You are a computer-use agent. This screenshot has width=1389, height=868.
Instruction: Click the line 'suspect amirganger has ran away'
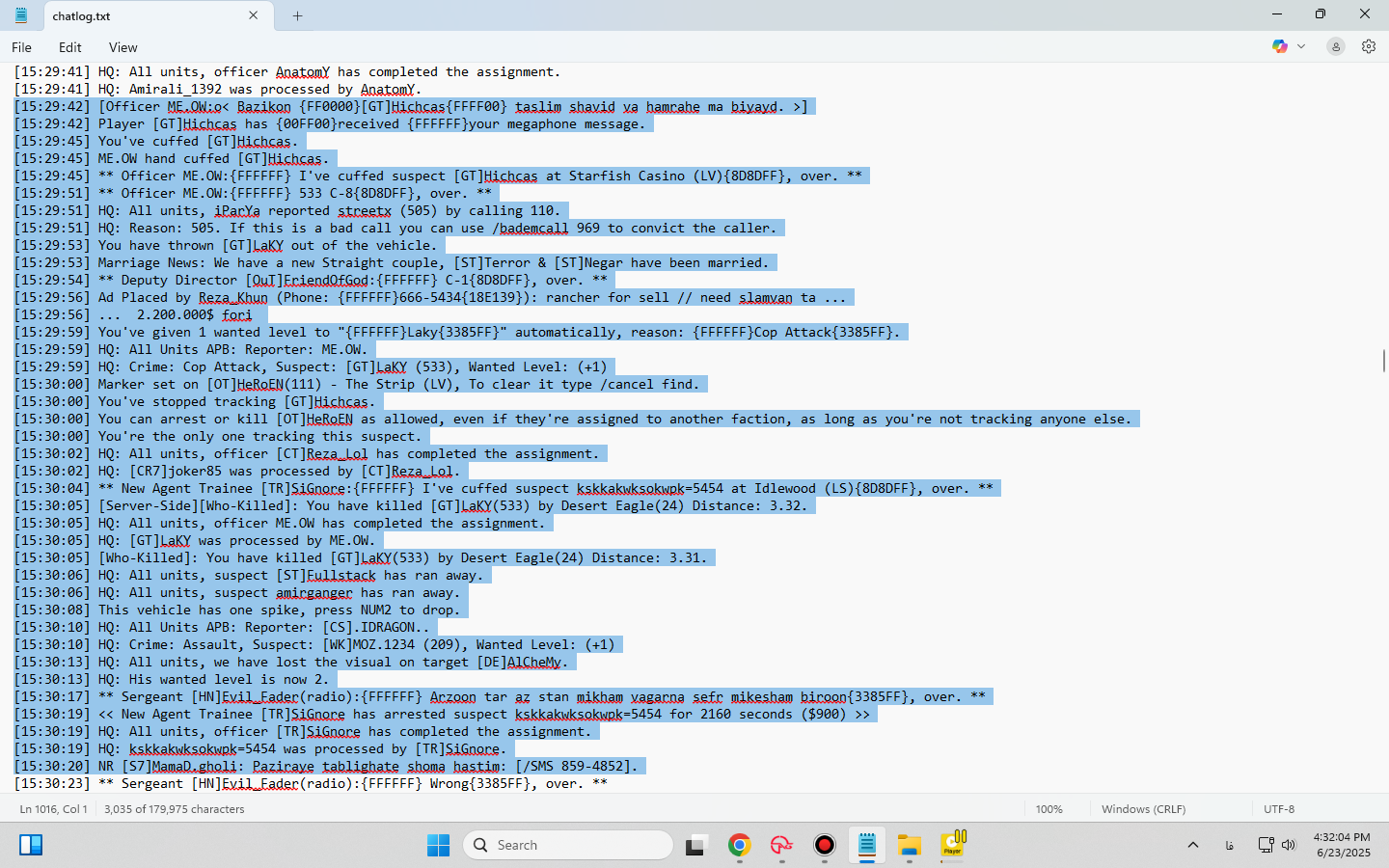(237, 592)
